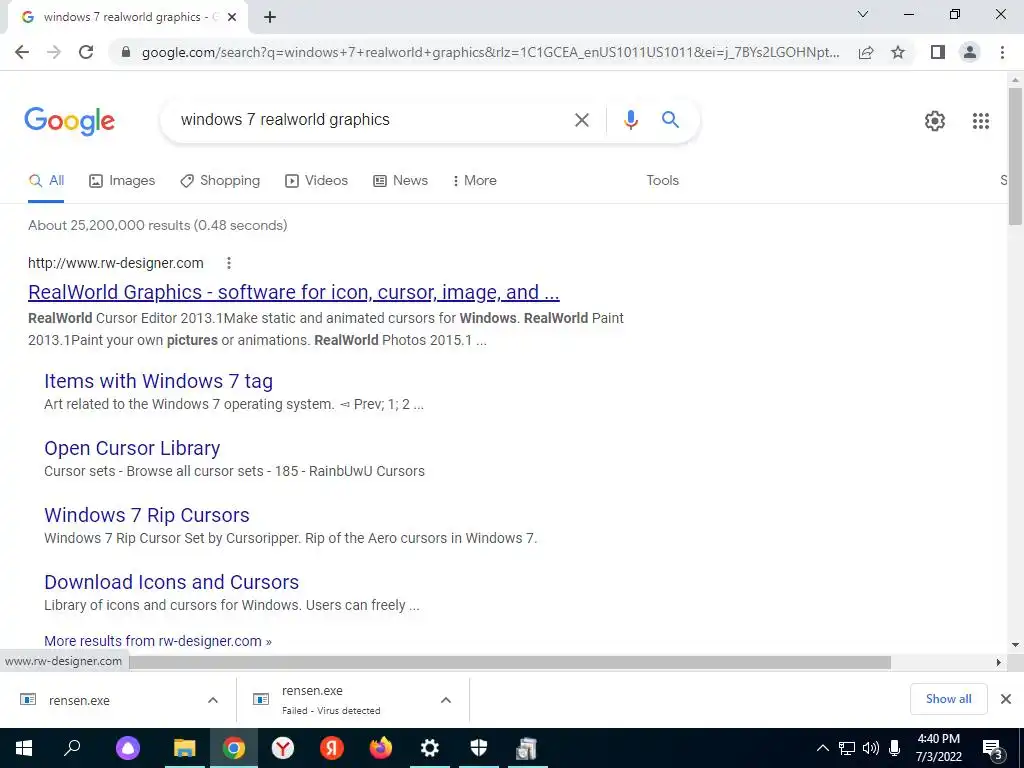Open the Chrome profile avatar
This screenshot has width=1024, height=768.
(x=970, y=52)
